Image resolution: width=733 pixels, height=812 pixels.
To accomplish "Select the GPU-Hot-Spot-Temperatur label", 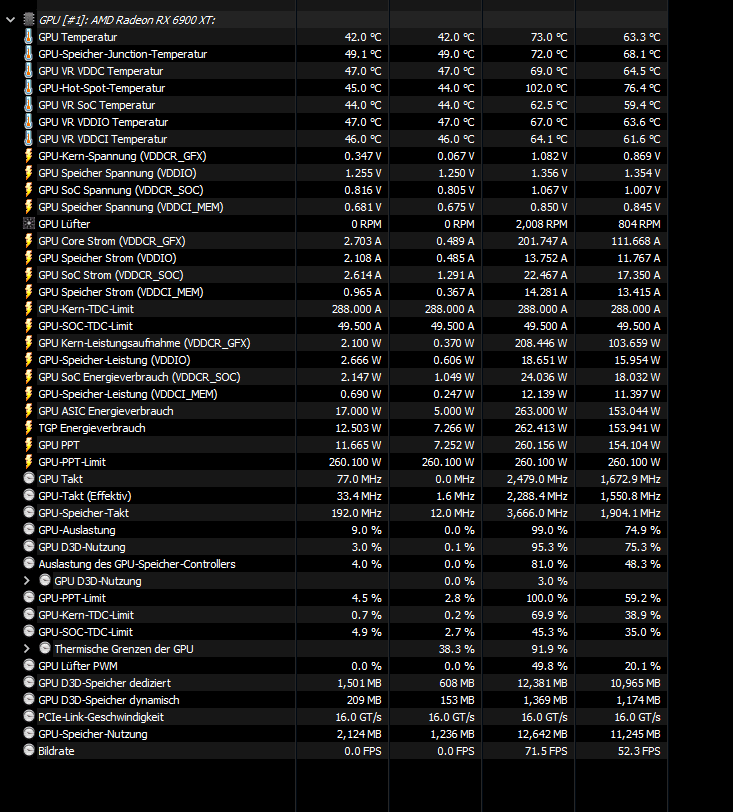I will [x=102, y=88].
